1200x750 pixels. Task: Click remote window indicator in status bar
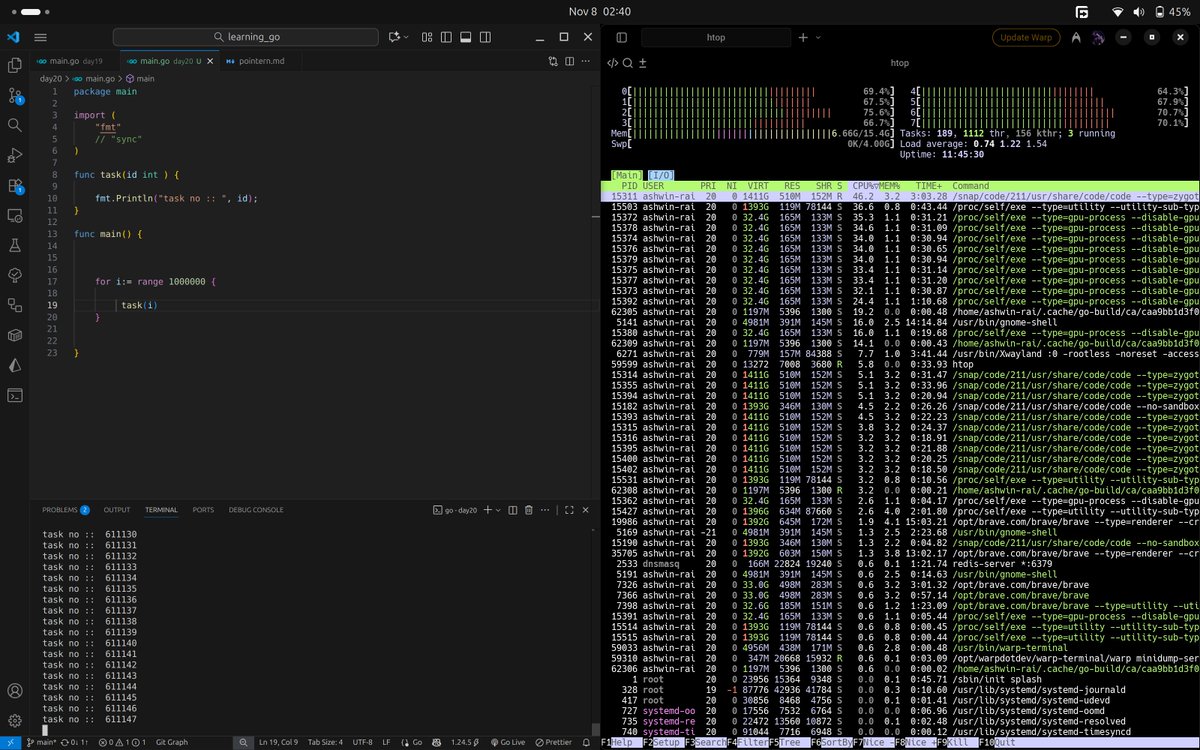pos(12,742)
